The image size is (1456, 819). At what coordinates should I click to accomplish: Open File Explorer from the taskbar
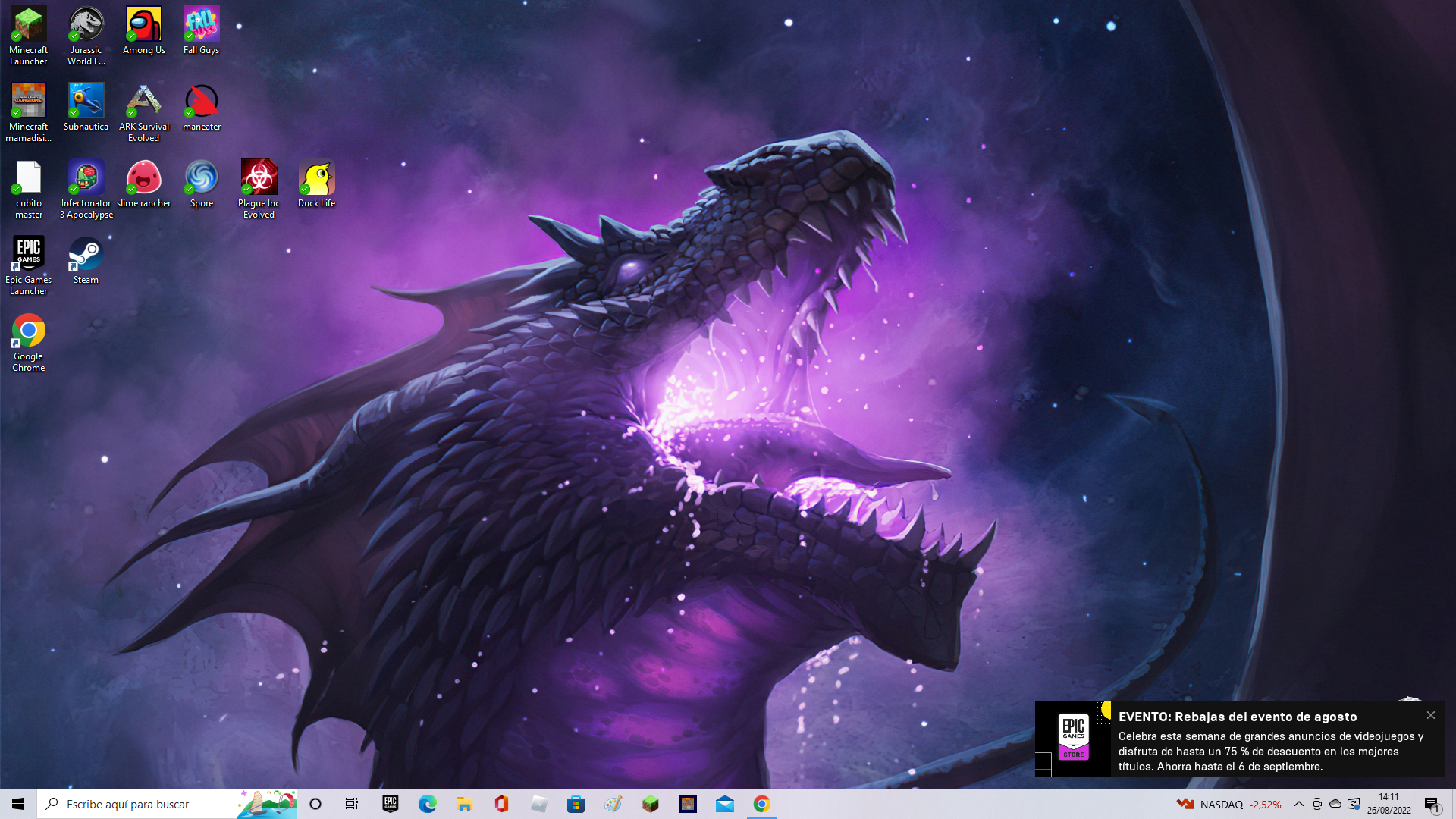click(464, 804)
